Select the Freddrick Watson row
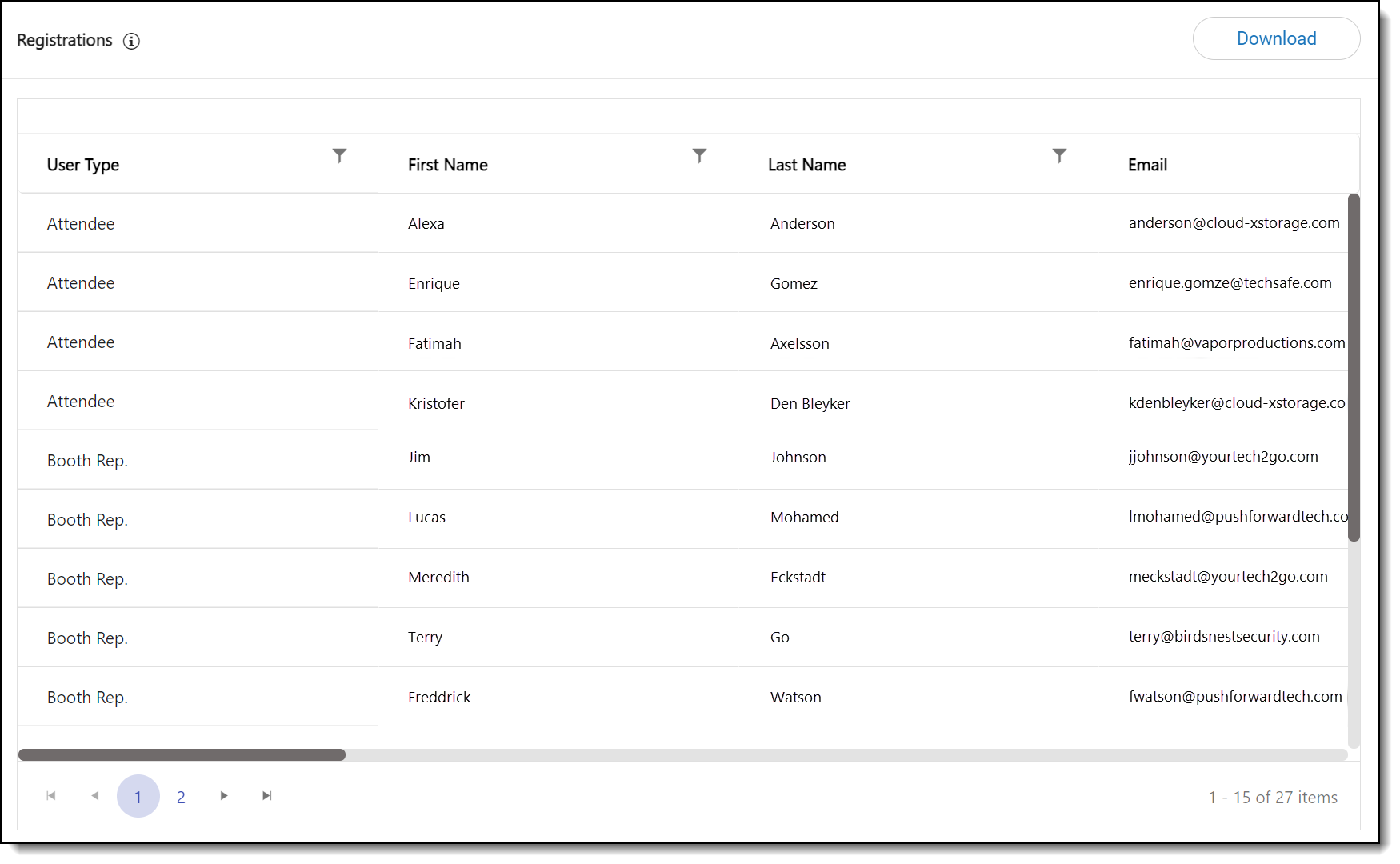 tap(439, 698)
